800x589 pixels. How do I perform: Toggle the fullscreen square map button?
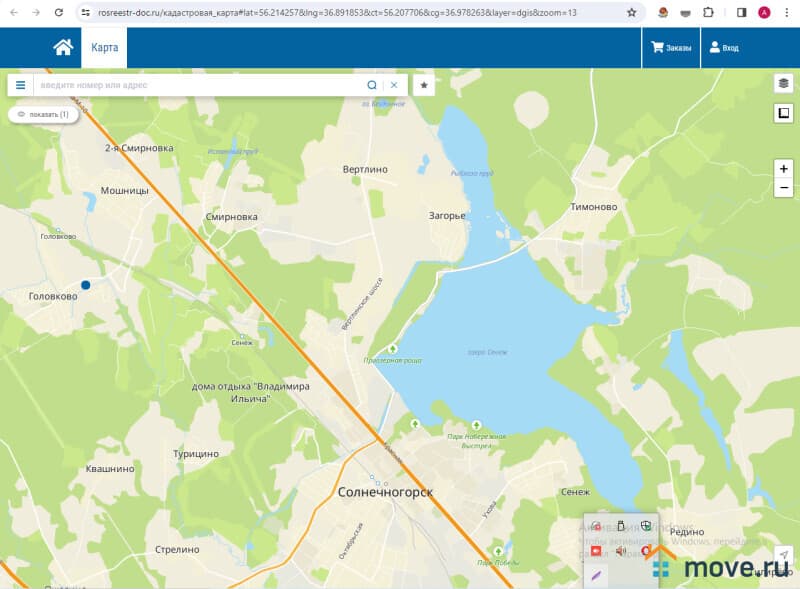pyautogui.click(x=783, y=113)
